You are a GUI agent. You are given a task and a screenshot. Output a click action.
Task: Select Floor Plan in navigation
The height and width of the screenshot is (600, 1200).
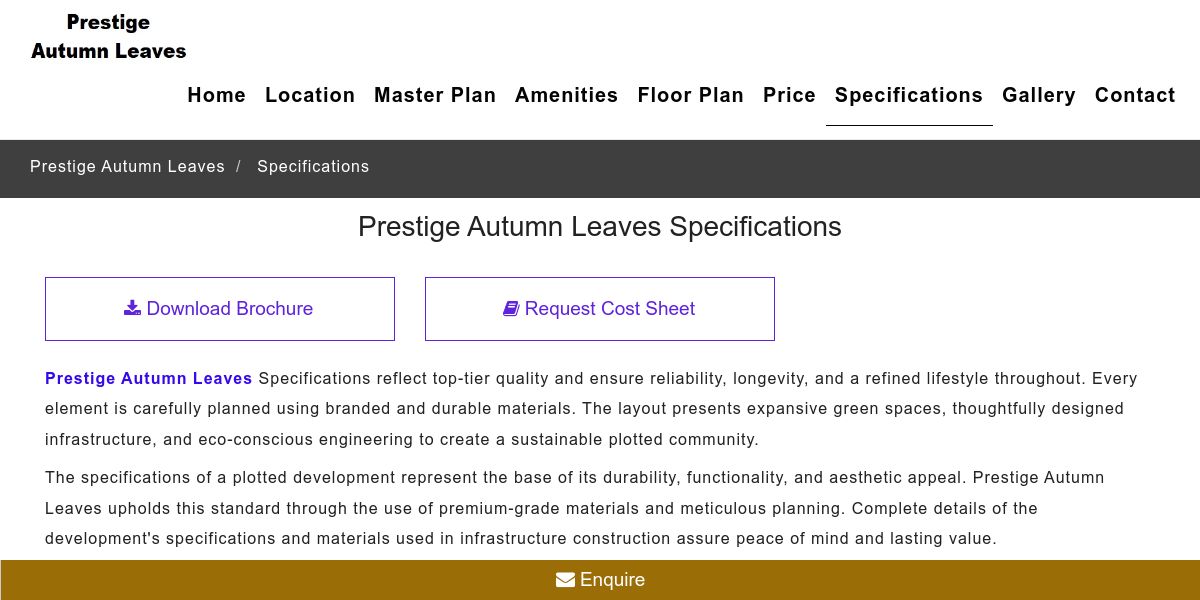[x=690, y=95]
